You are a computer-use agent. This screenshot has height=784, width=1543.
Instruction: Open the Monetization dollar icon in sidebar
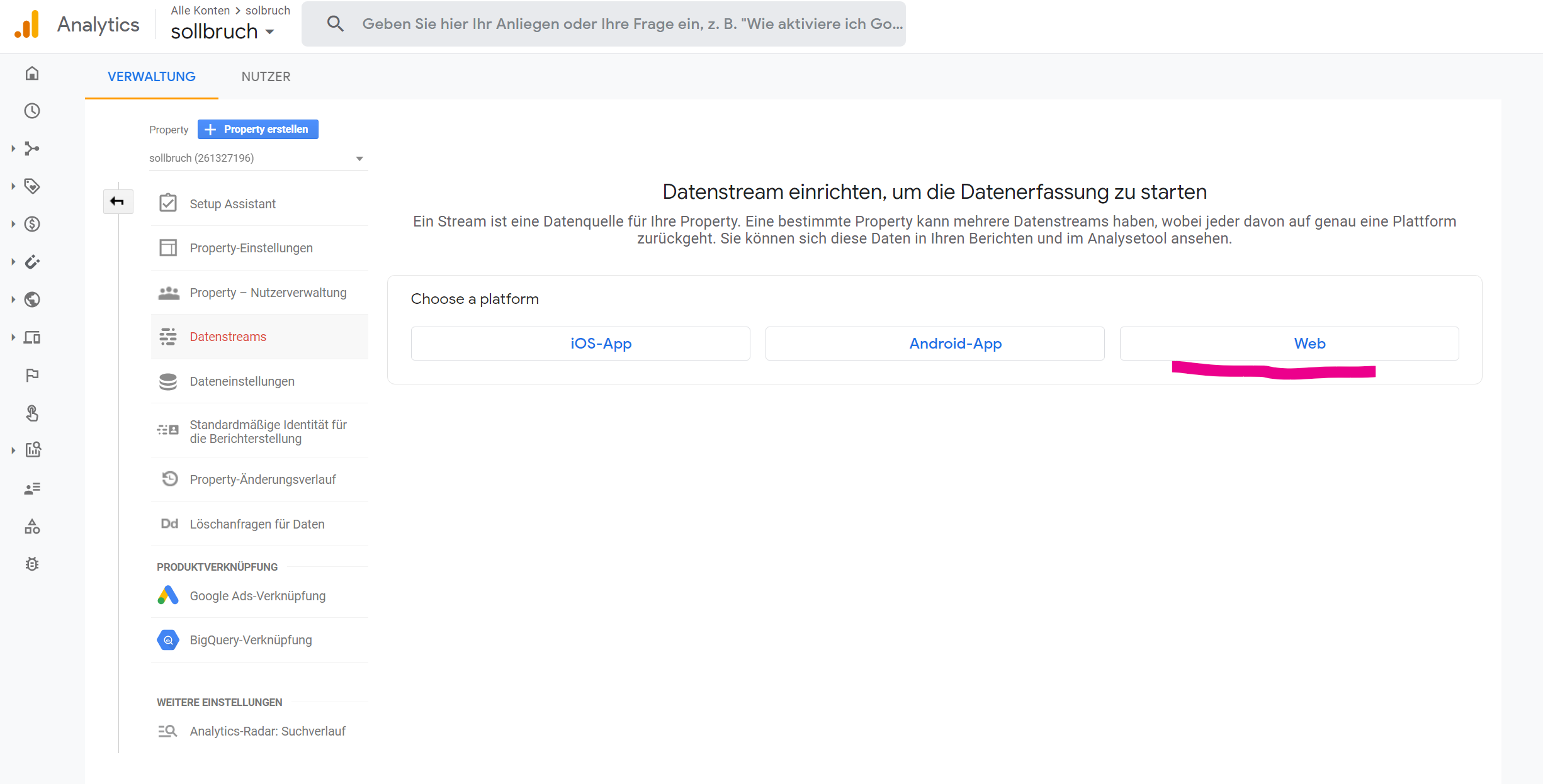tap(32, 224)
